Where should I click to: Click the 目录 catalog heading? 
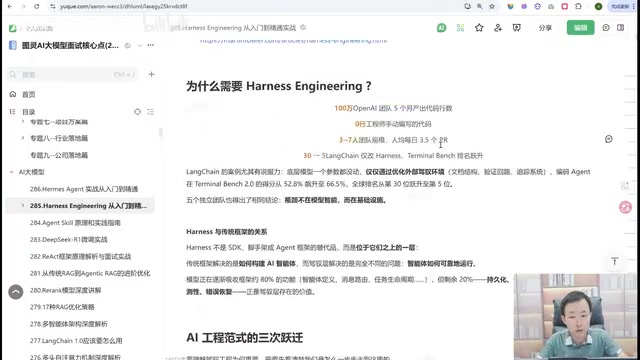[29, 112]
